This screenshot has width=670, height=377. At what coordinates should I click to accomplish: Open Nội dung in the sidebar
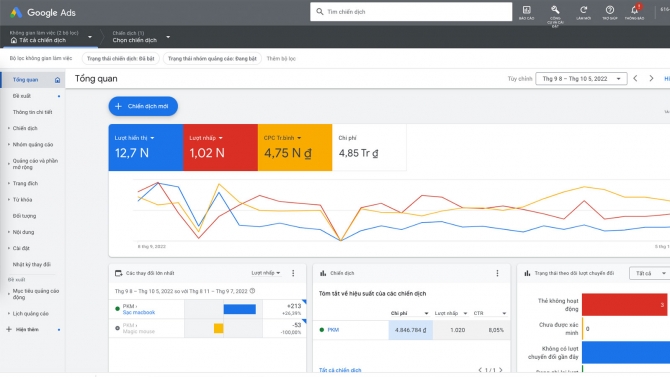point(24,233)
